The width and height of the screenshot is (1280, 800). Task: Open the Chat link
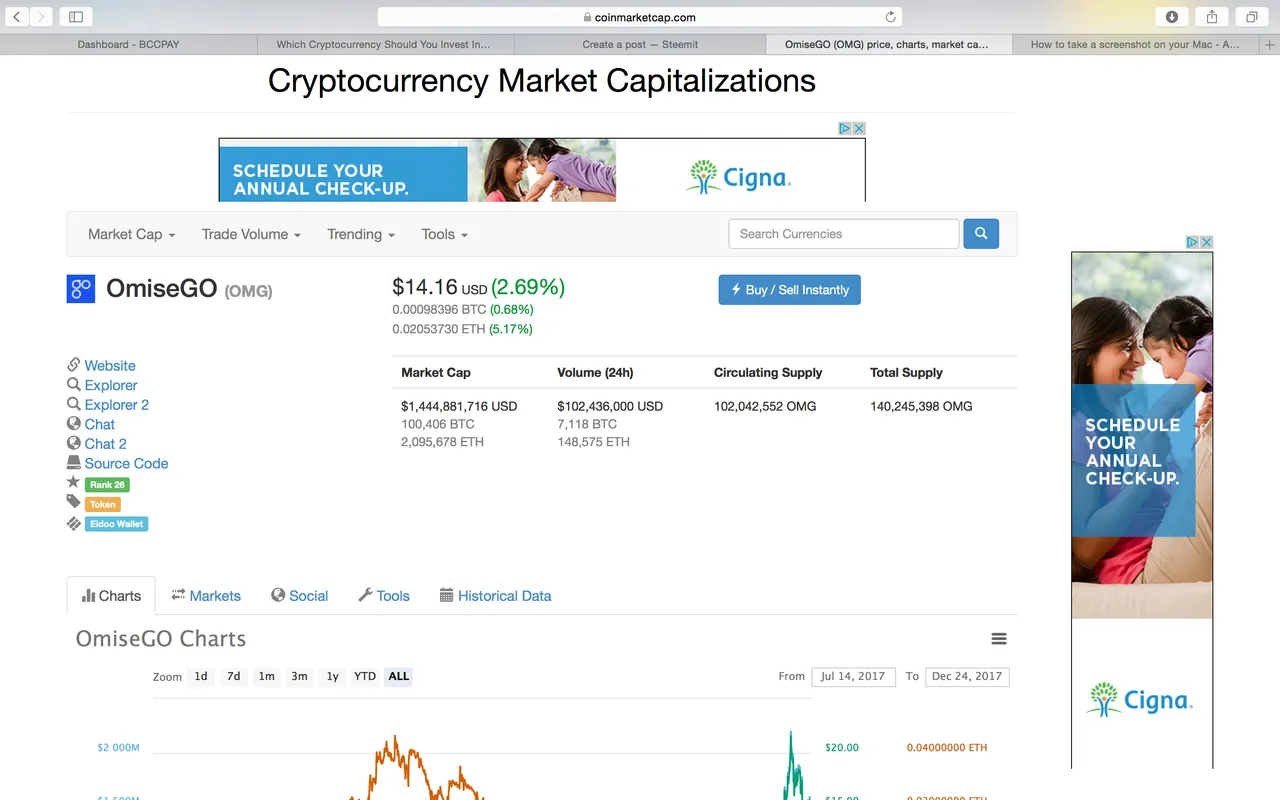point(100,424)
